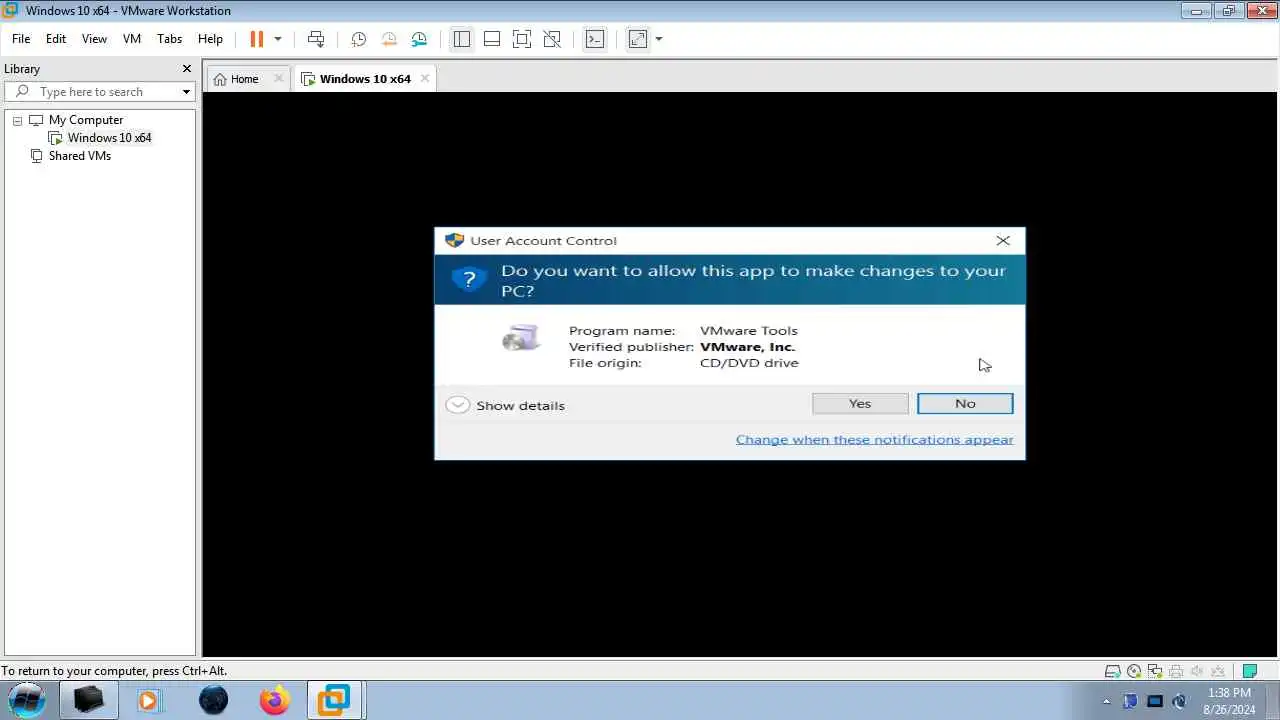Revert VM to previous snapshot icon

pyautogui.click(x=389, y=39)
